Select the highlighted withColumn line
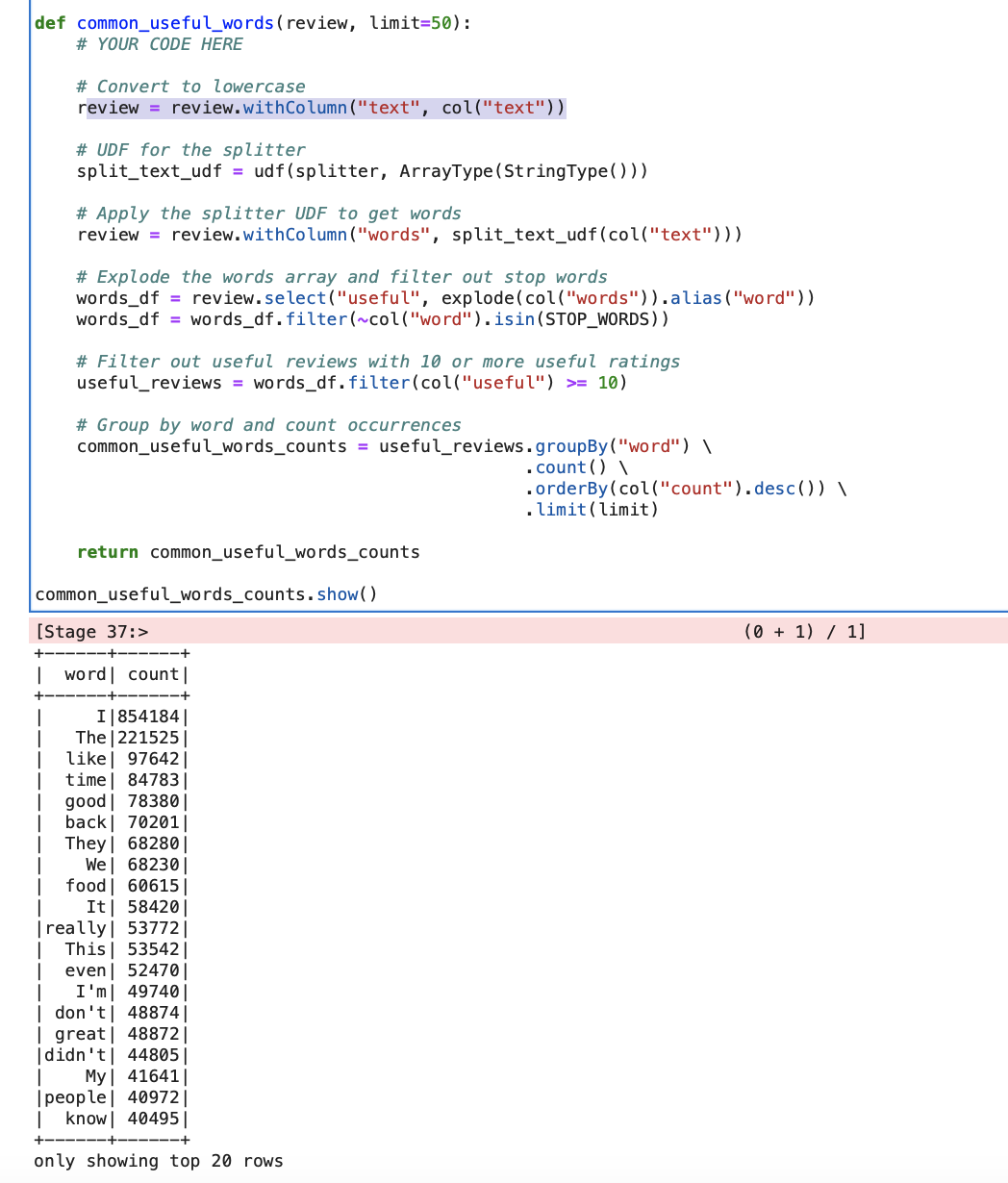The height and width of the screenshot is (1183, 1008). pyautogui.click(x=321, y=107)
